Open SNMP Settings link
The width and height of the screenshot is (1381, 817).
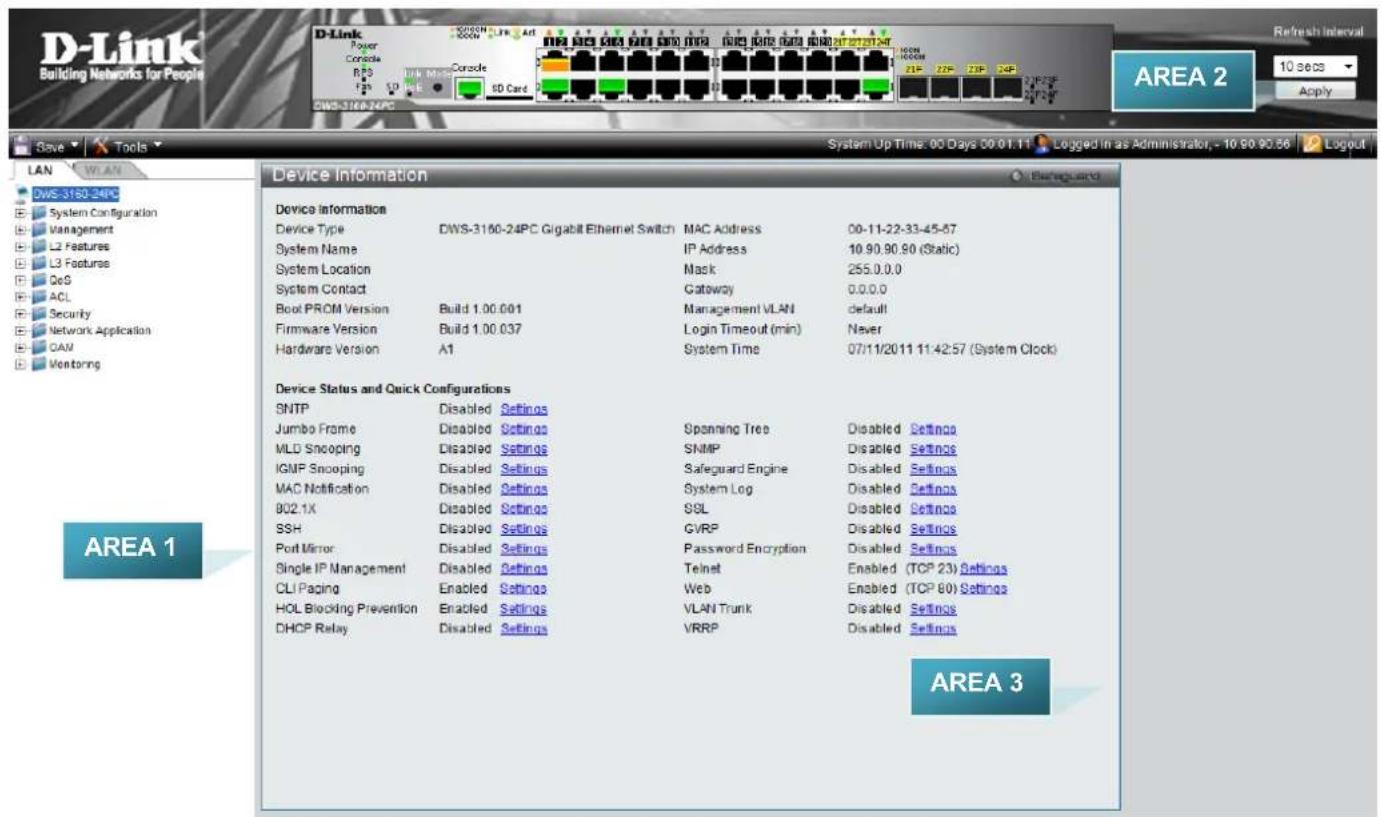pyautogui.click(x=933, y=449)
